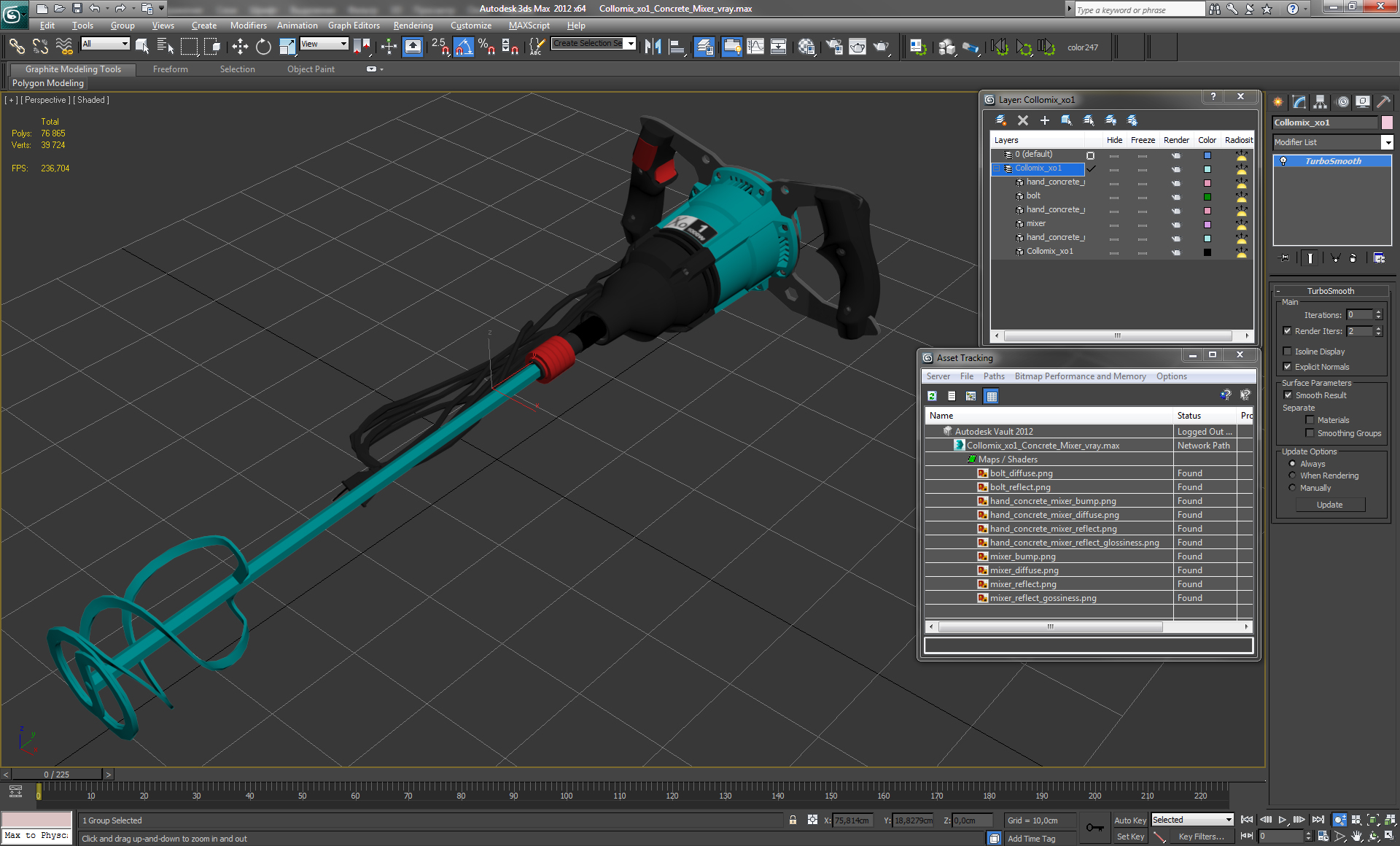The height and width of the screenshot is (846, 1400).
Task: Open the Key Filters dialog button
Action: tap(1201, 837)
